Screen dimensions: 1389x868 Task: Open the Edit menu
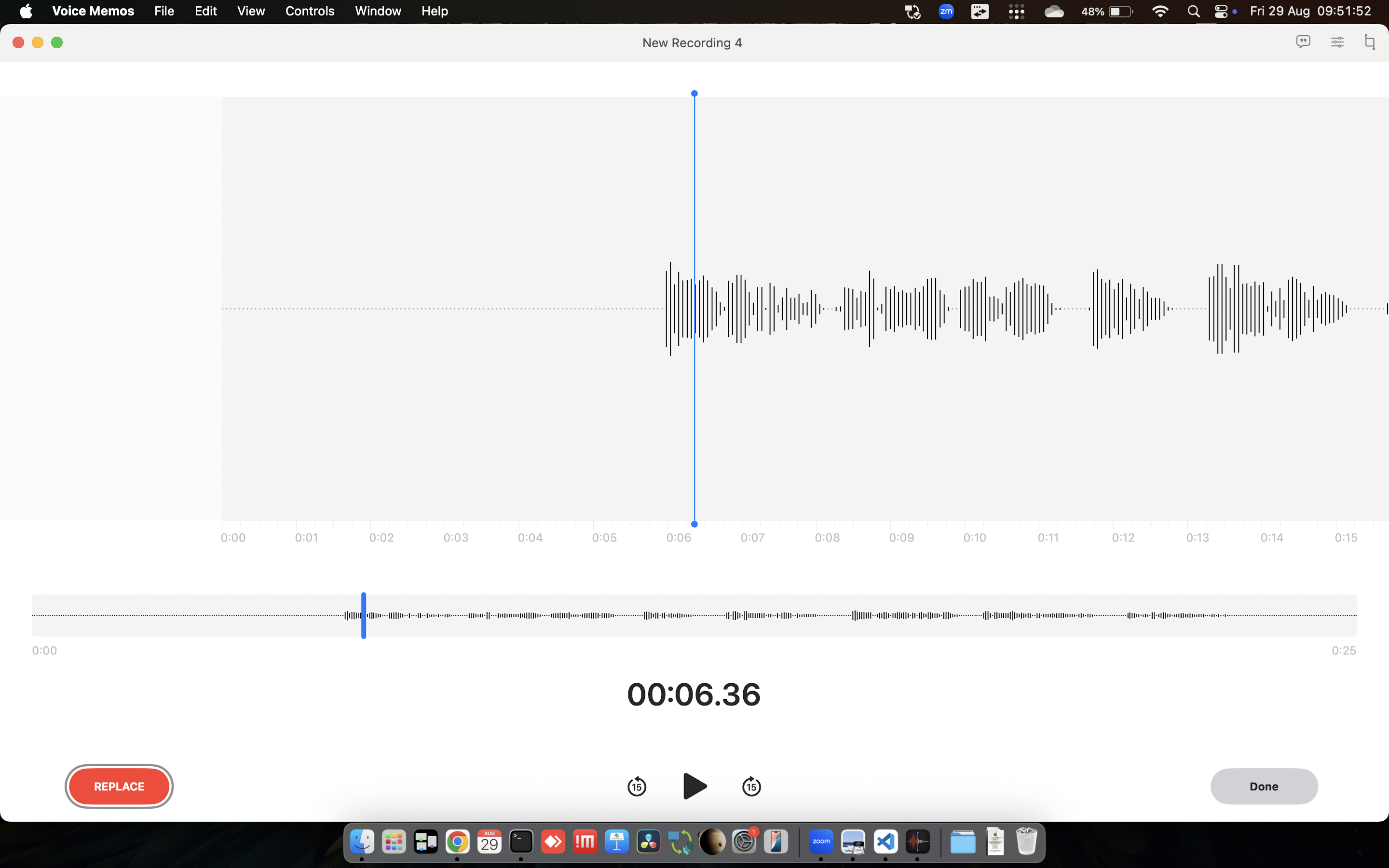coord(205,11)
